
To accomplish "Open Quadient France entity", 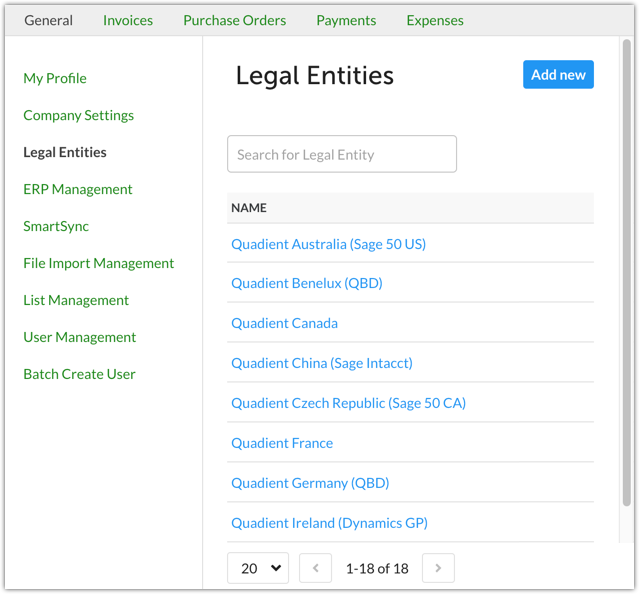I will tap(282, 443).
